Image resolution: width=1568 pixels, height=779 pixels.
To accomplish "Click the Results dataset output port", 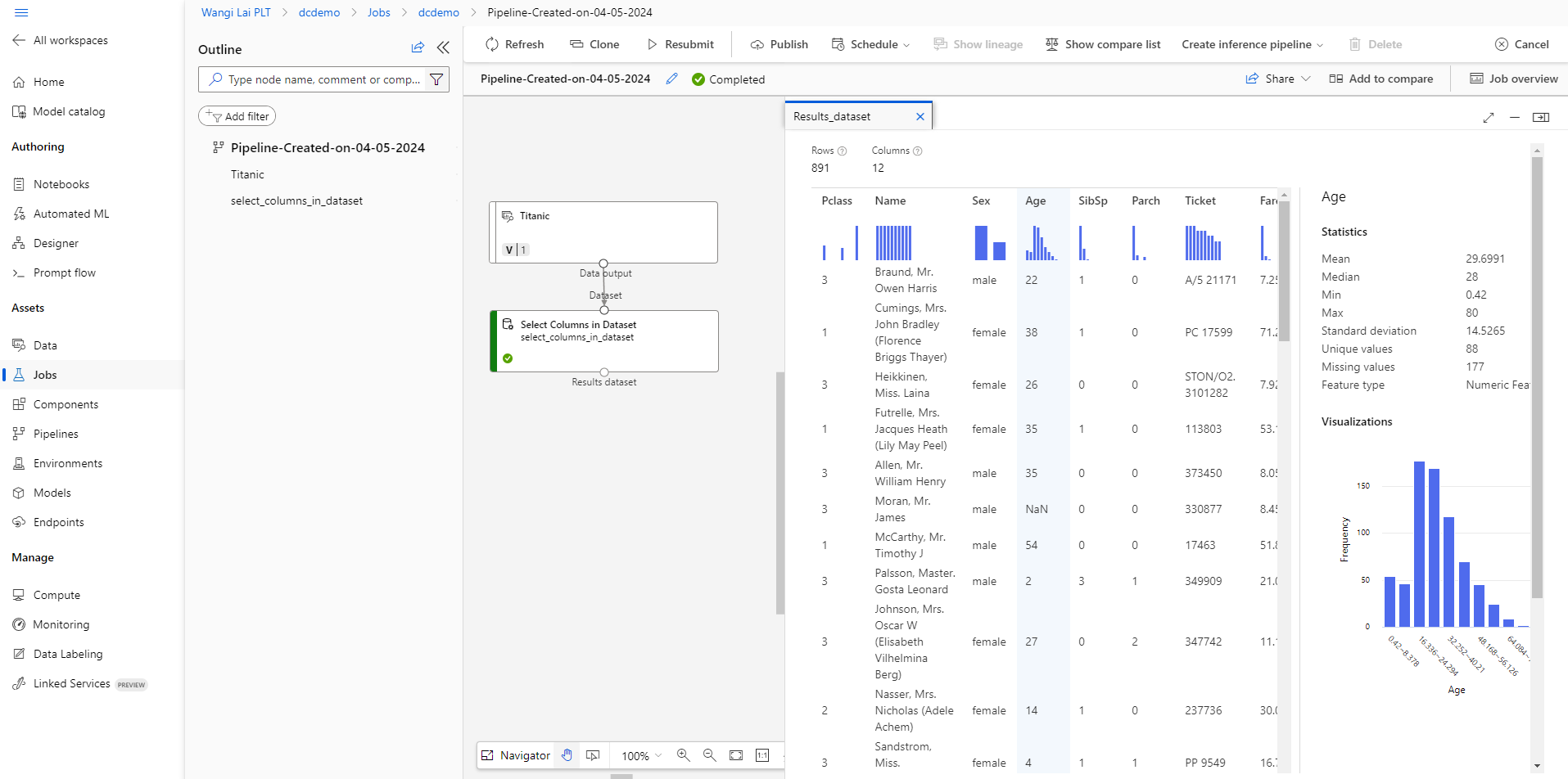I will pyautogui.click(x=604, y=372).
